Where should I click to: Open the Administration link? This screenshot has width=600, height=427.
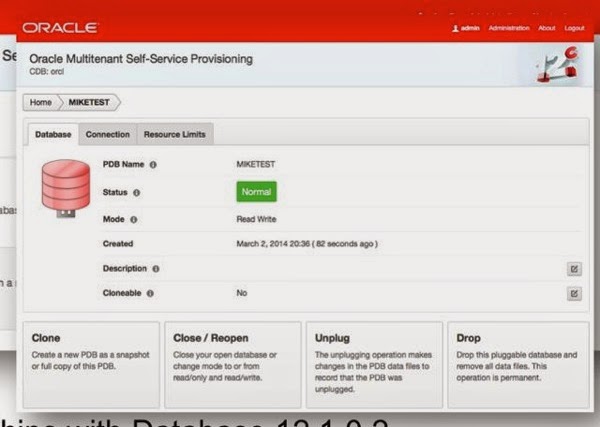[509, 28]
